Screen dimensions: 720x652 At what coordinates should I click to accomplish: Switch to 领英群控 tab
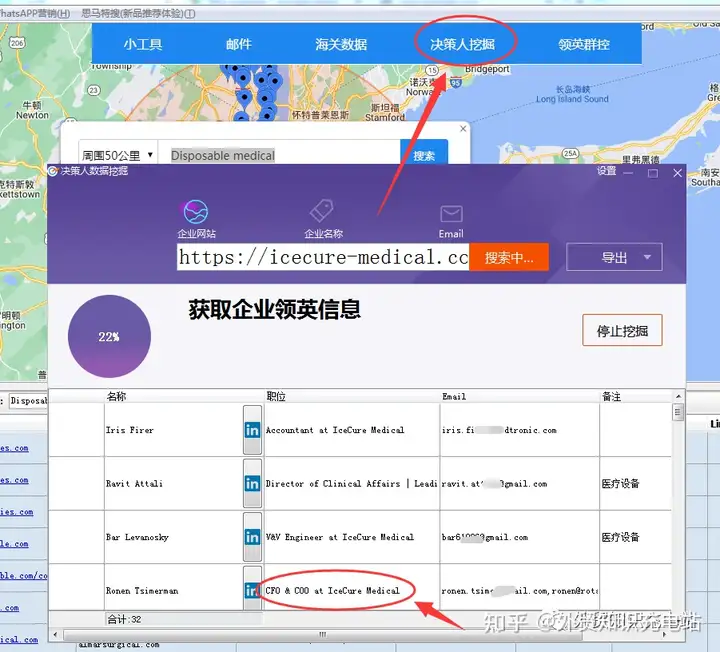coord(584,45)
